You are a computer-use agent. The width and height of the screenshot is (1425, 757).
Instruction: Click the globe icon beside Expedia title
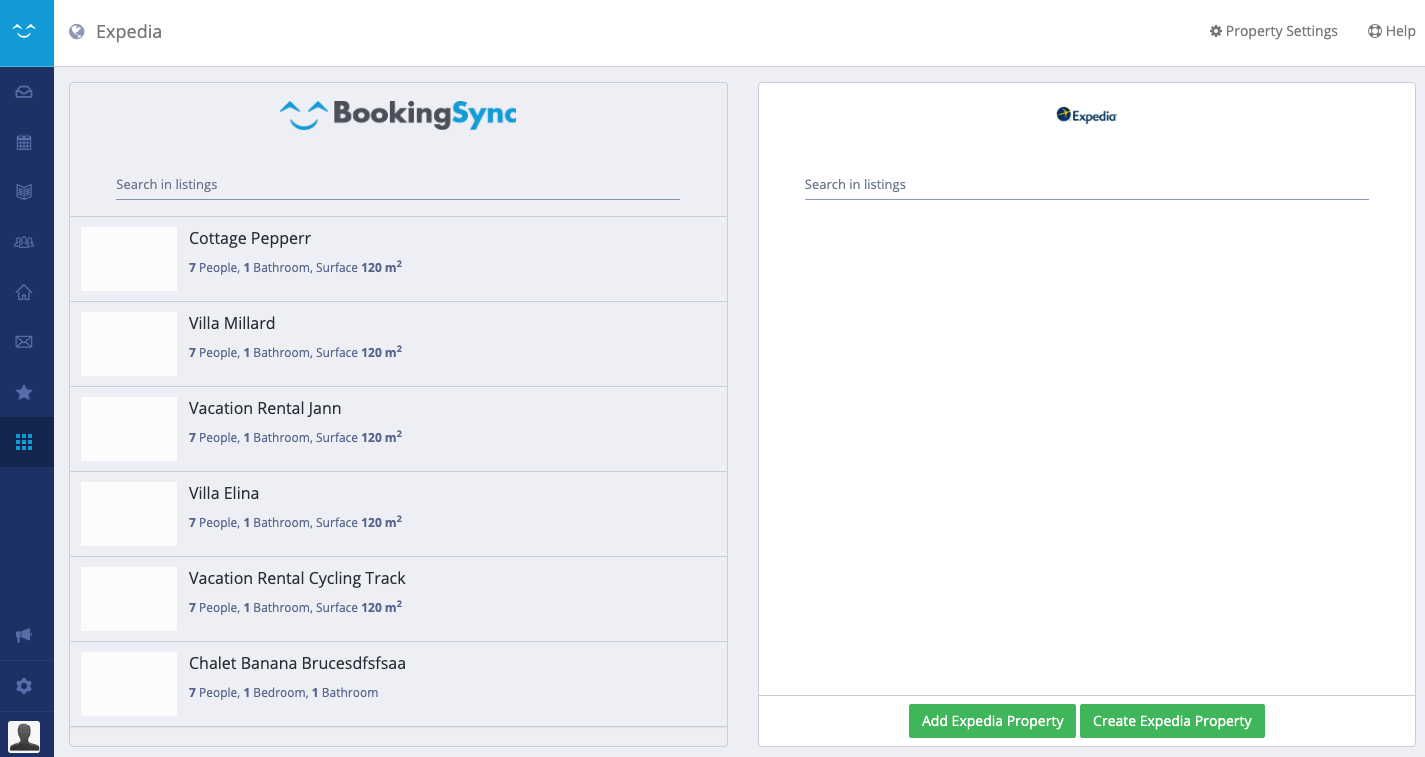click(77, 32)
